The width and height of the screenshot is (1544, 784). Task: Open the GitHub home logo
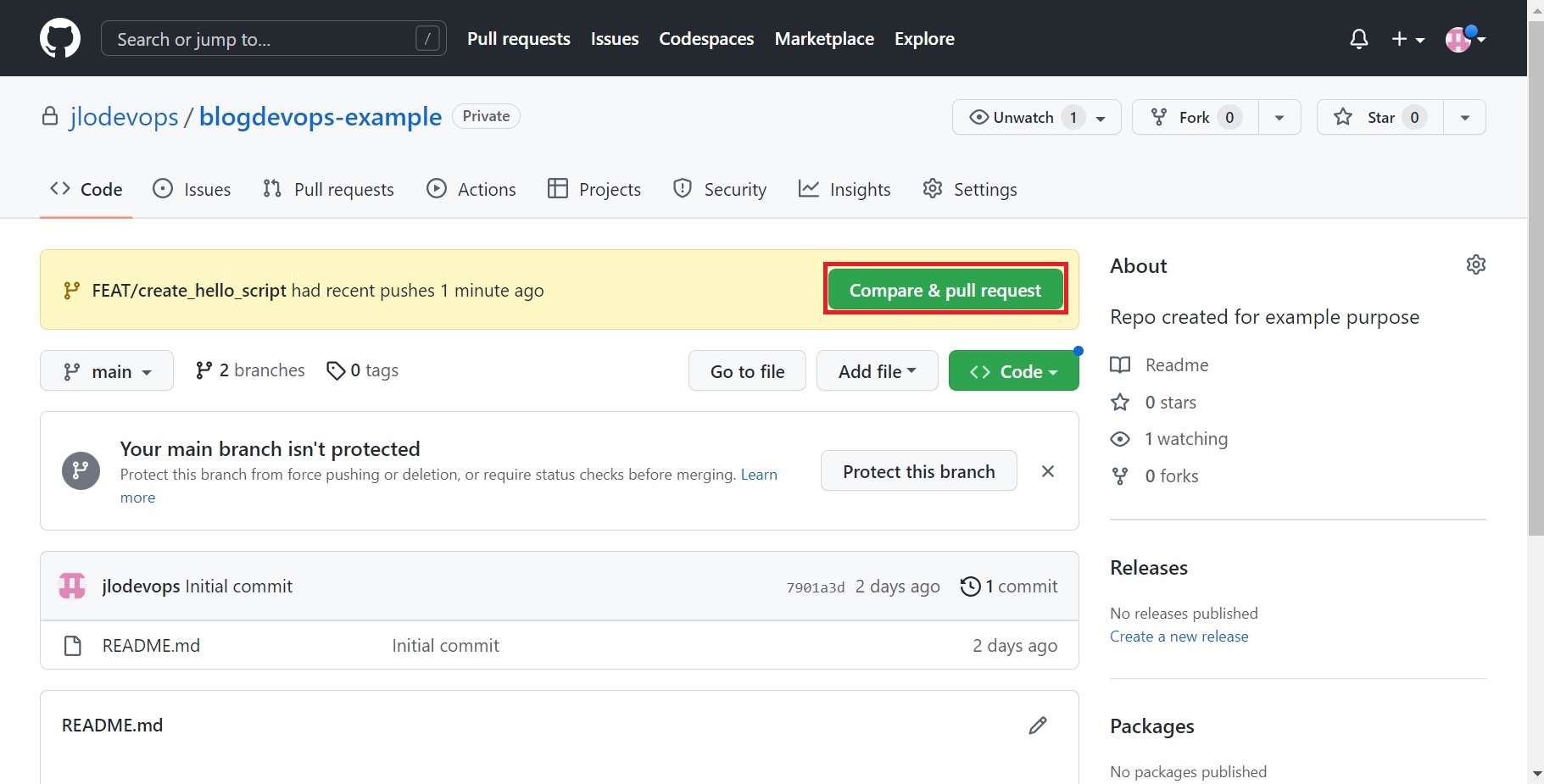(x=60, y=39)
